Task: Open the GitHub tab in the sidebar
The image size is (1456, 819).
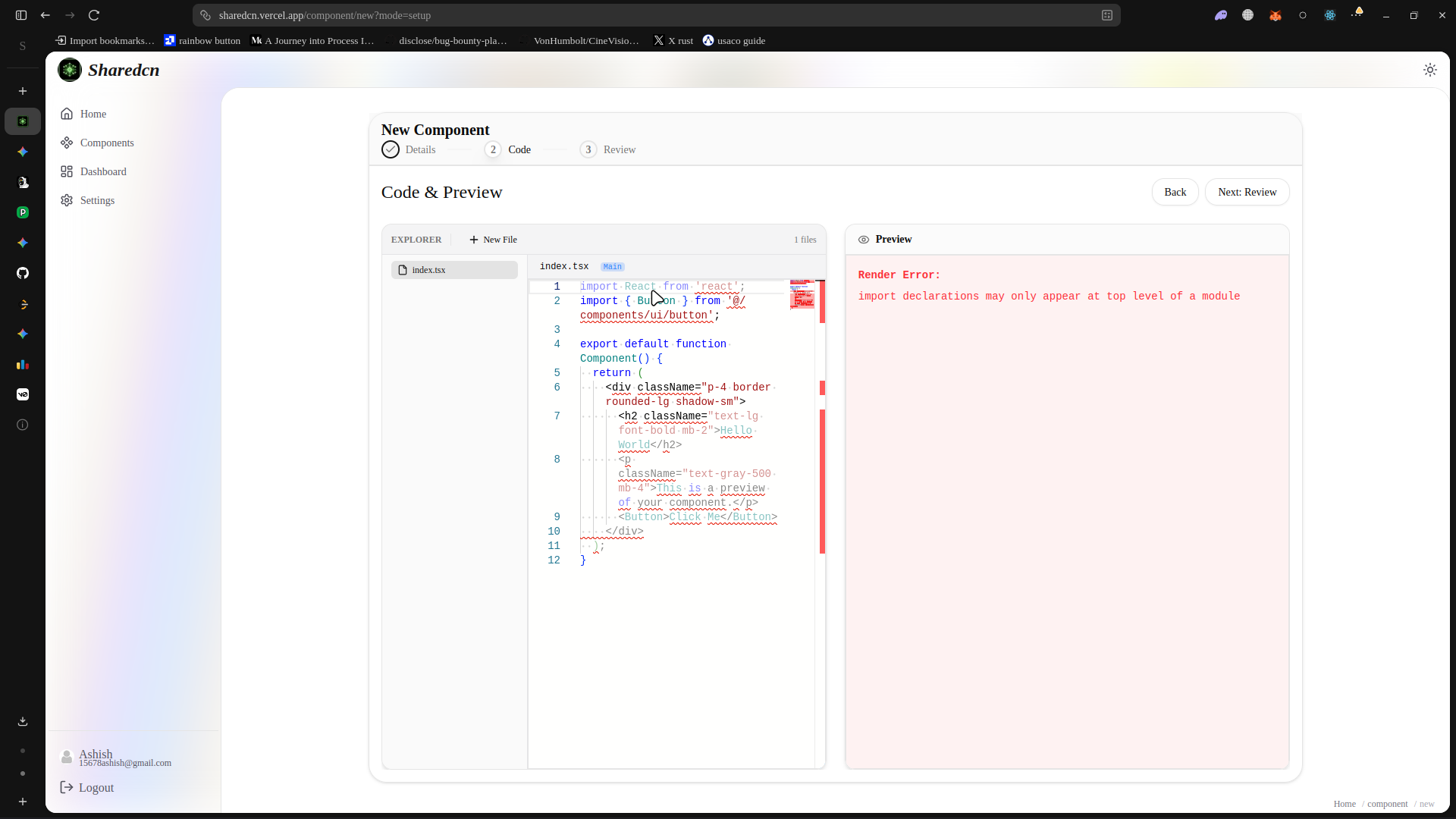Action: coord(23,273)
